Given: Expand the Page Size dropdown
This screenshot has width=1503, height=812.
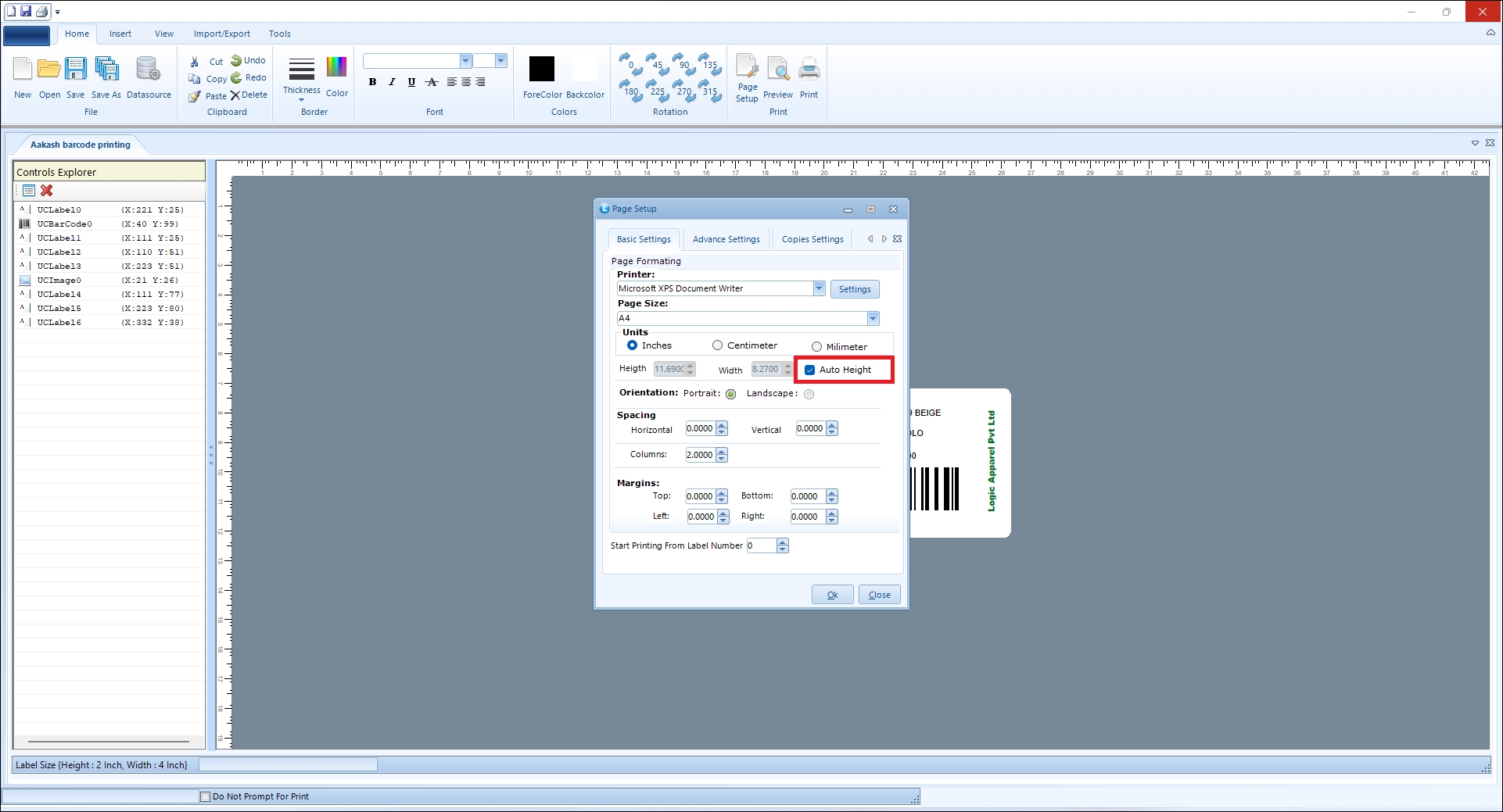Looking at the screenshot, I should (873, 318).
